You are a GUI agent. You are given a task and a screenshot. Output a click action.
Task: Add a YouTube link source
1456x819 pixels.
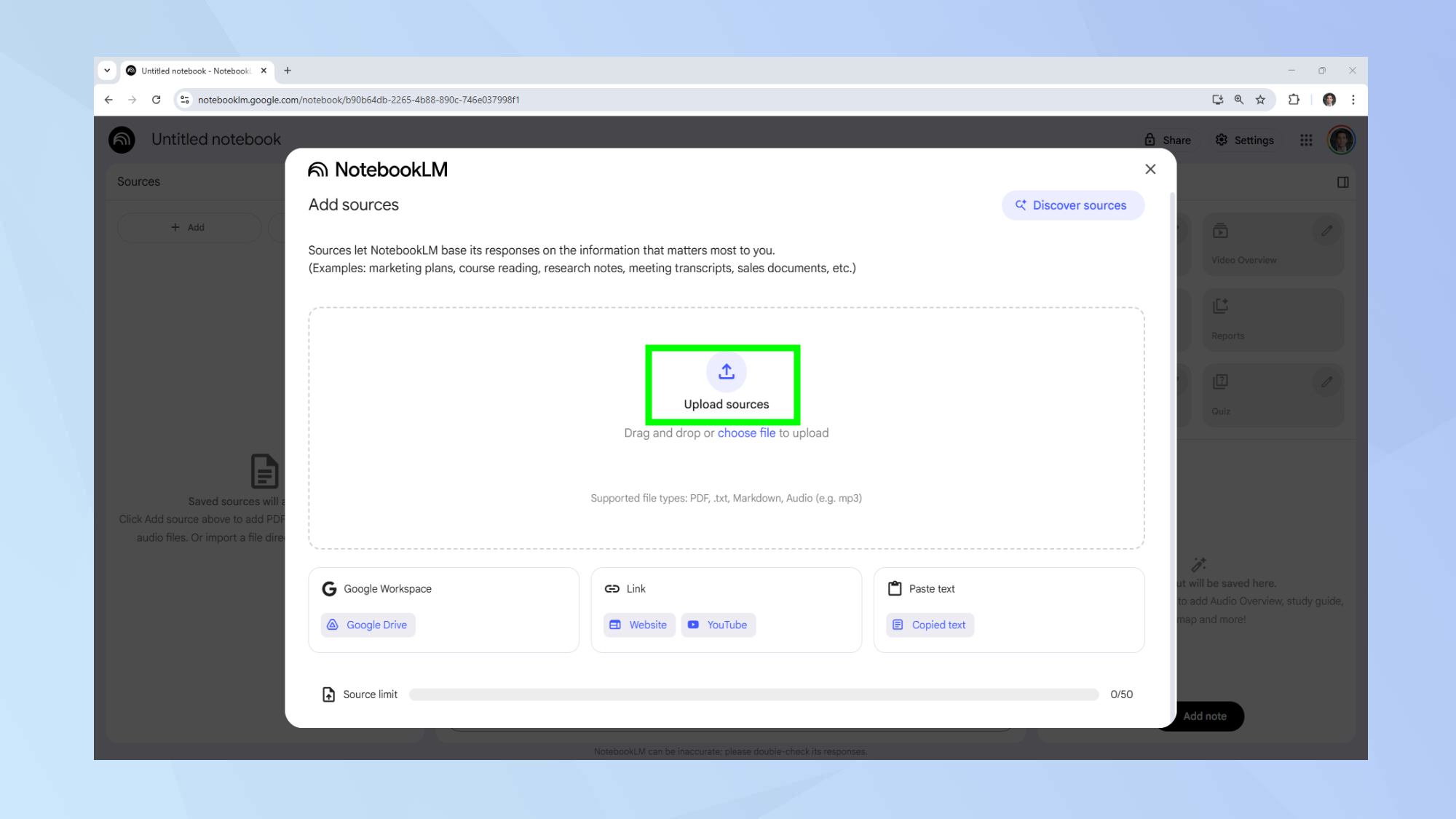click(718, 625)
